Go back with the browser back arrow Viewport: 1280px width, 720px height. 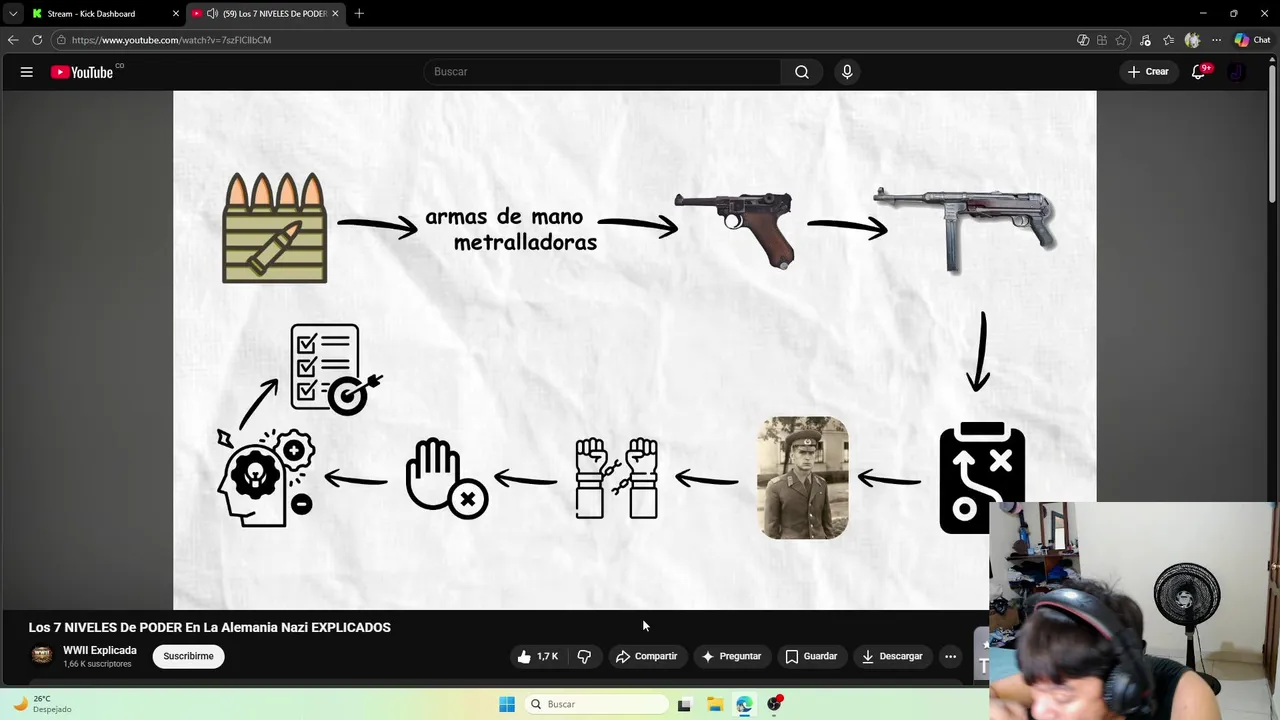coord(13,40)
